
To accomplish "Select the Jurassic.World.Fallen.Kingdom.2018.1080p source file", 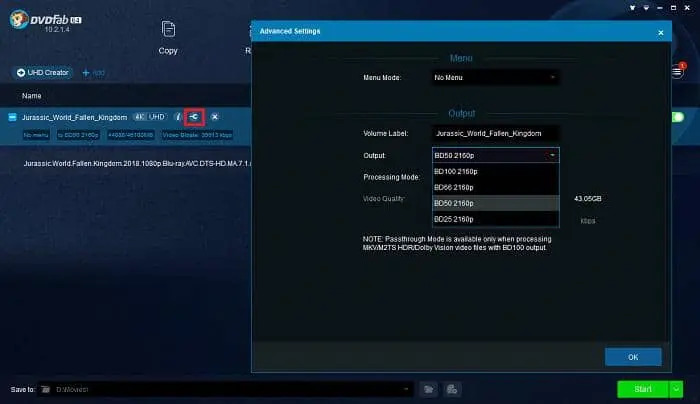I will [138, 163].
